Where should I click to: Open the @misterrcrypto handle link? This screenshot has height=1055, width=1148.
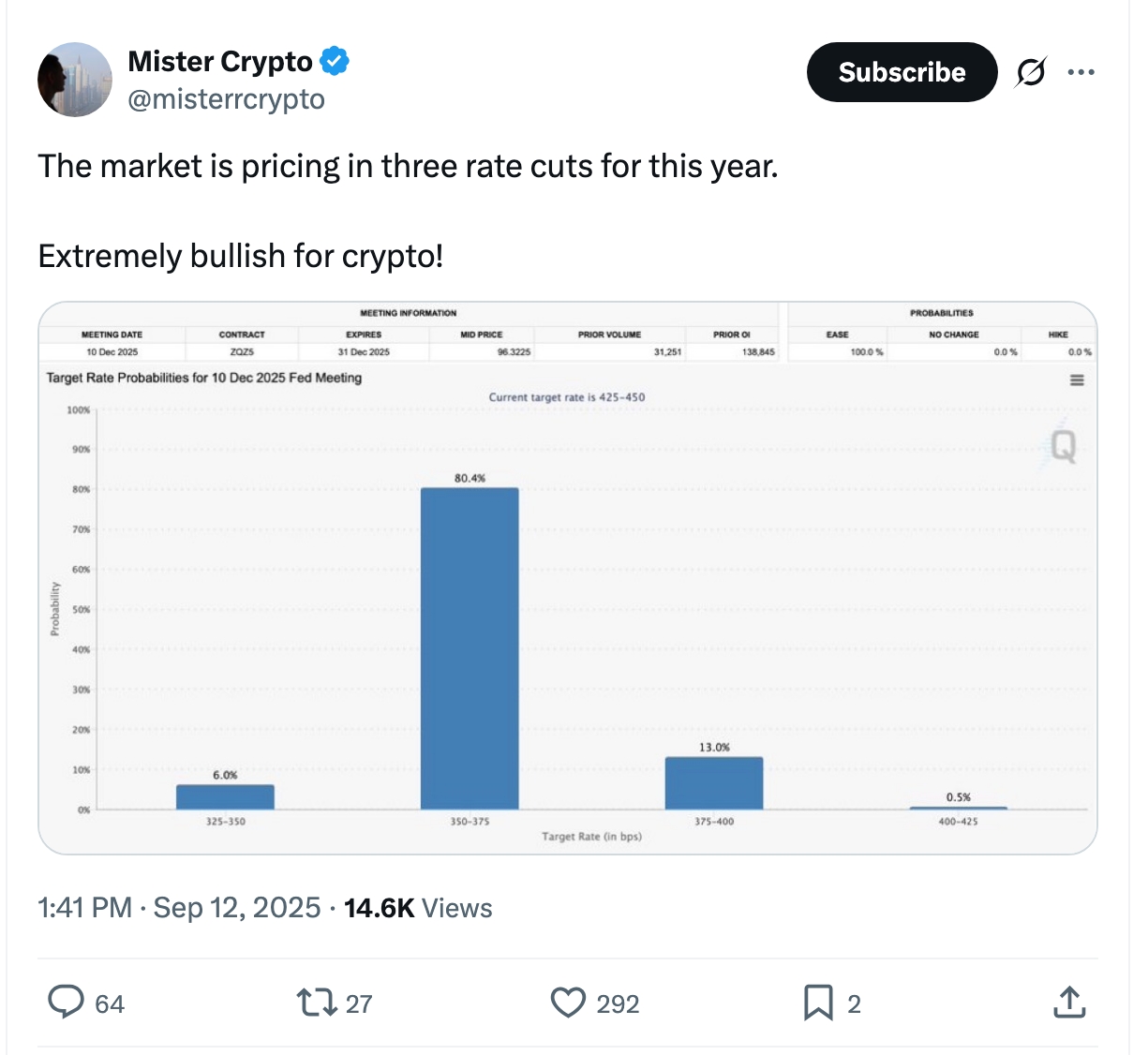pos(226,99)
